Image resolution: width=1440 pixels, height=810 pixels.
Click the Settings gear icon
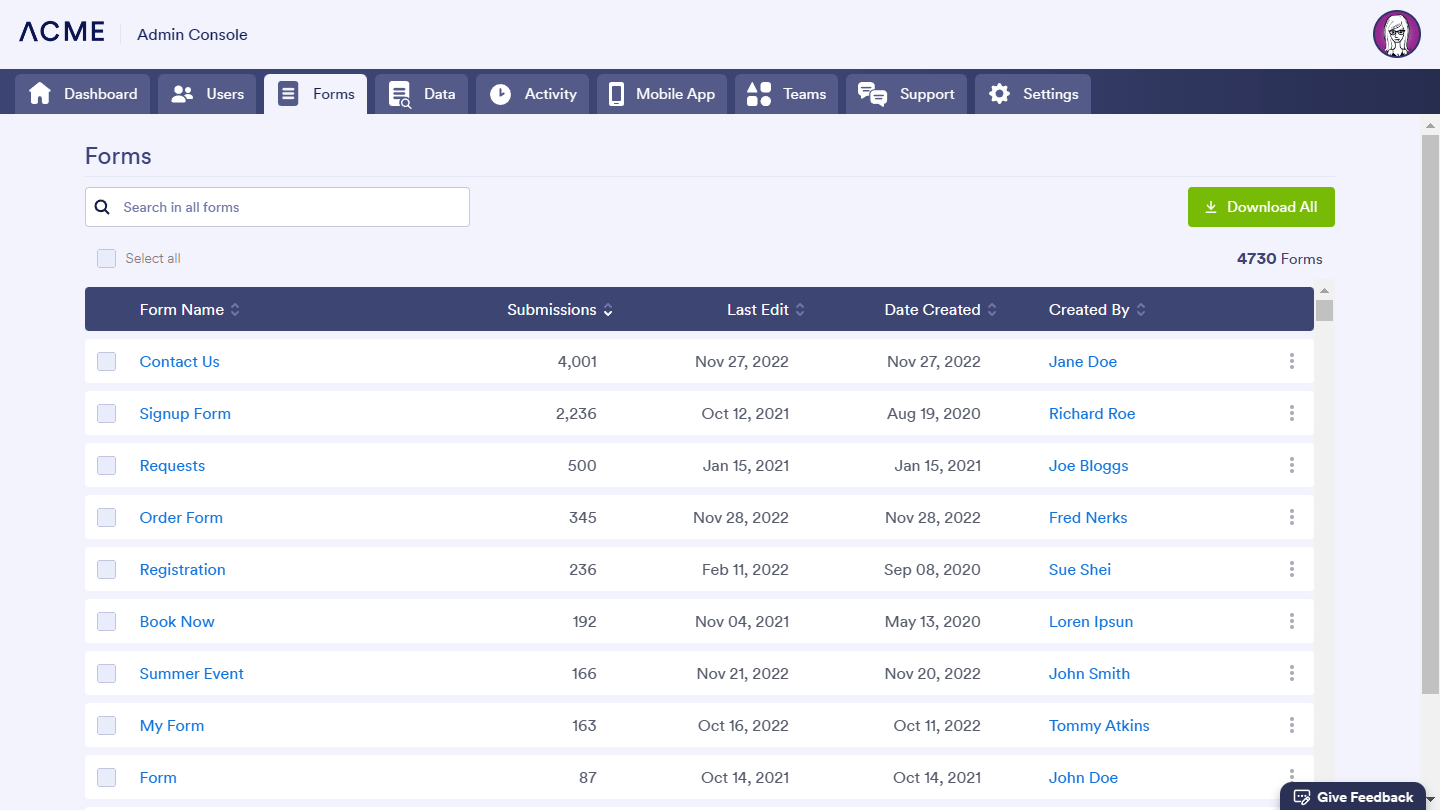coord(999,94)
